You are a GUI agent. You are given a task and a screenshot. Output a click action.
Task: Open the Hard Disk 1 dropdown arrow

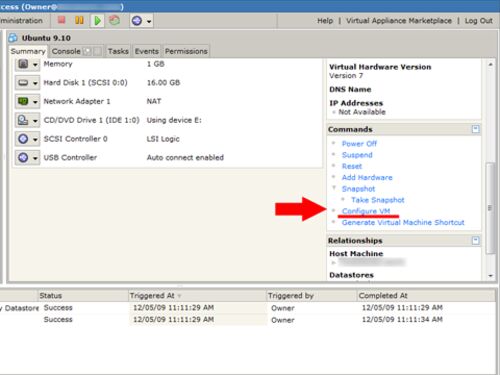(x=35, y=83)
